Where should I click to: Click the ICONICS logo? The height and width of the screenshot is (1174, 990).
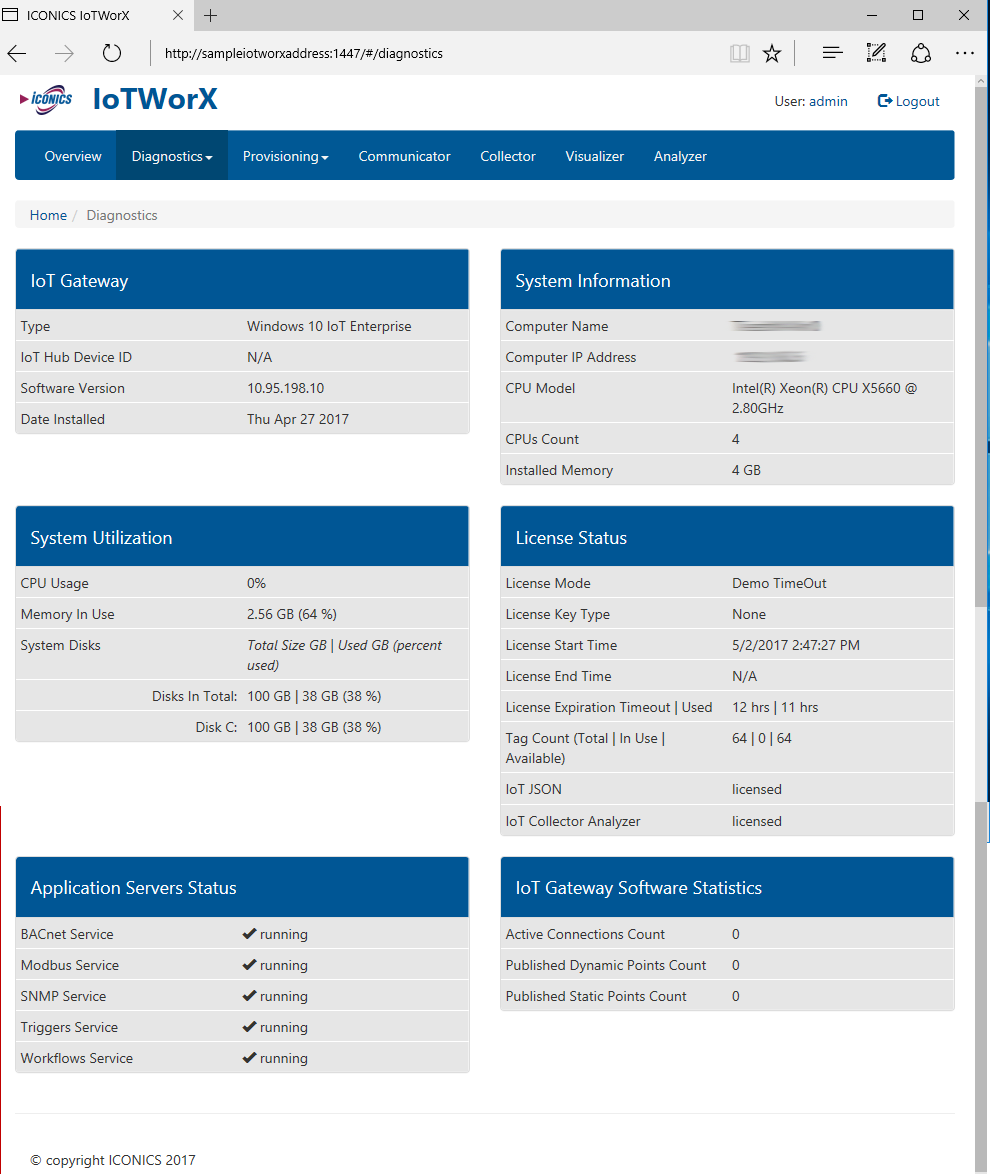(46, 100)
